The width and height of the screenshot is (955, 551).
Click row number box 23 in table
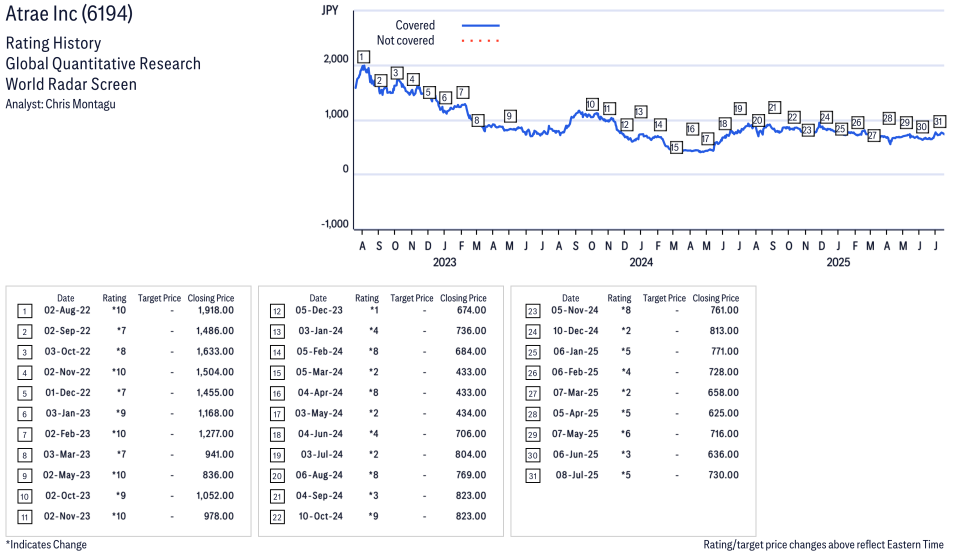(532, 312)
